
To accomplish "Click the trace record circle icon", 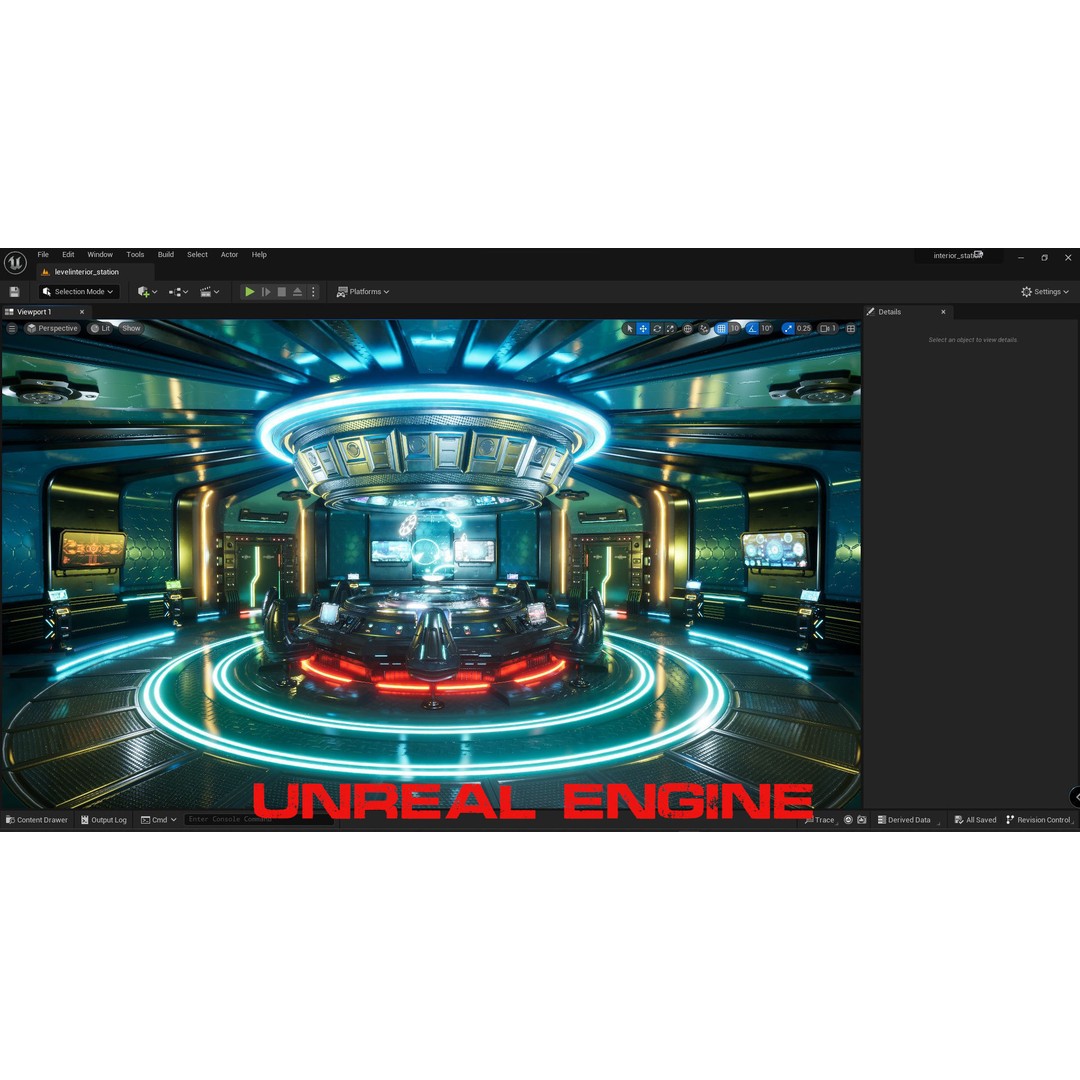I will [848, 820].
